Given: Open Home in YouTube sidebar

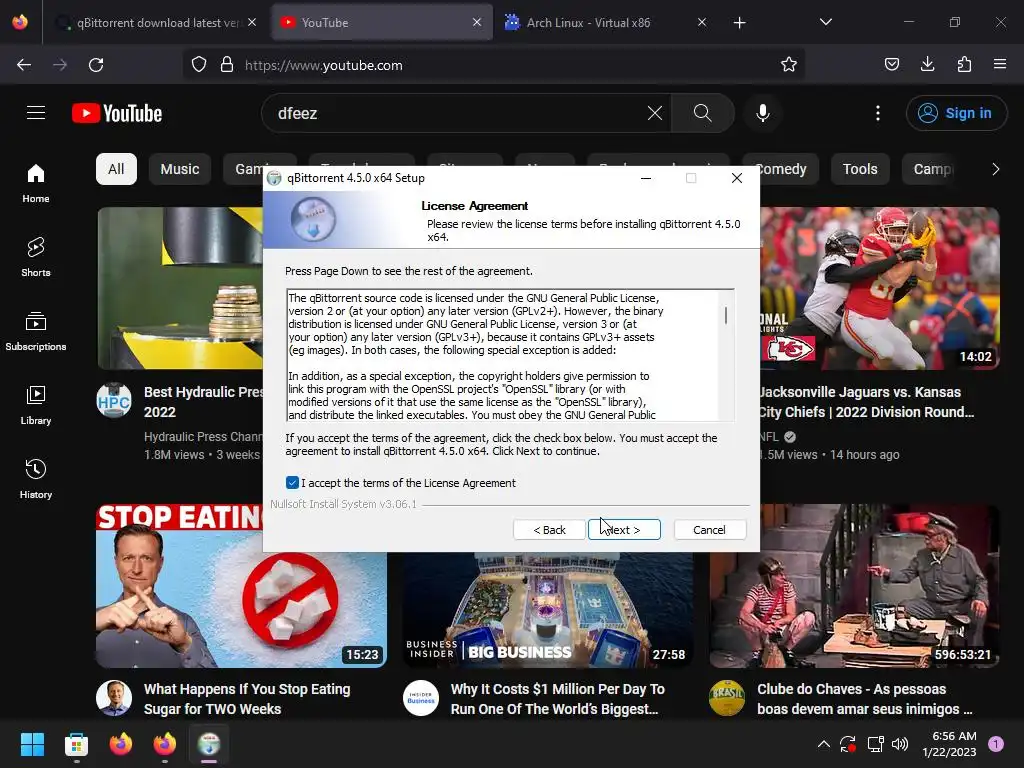Looking at the screenshot, I should tap(36, 184).
